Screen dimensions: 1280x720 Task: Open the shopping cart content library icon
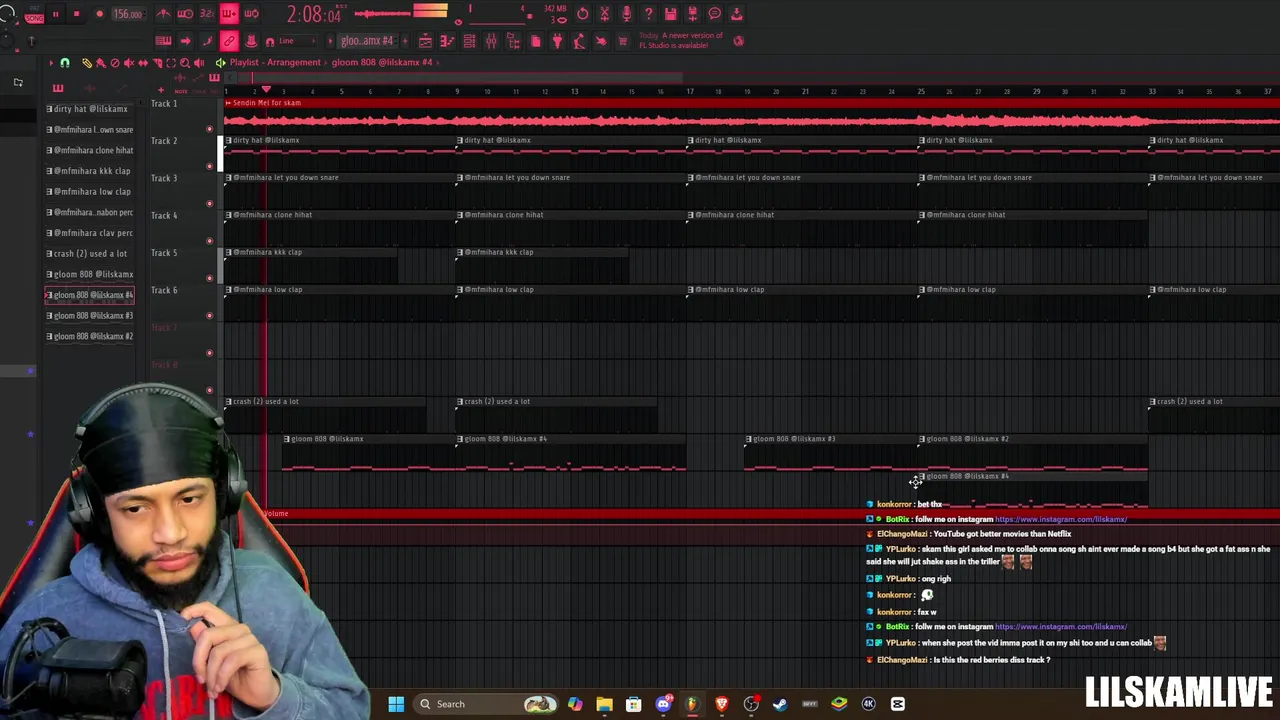pyautogui.click(x=622, y=41)
